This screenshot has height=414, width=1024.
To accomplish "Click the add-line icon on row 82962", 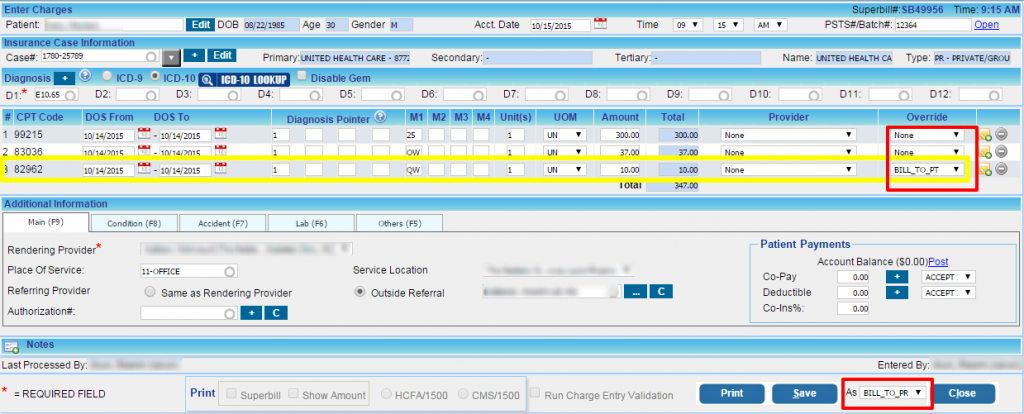I will click(986, 170).
